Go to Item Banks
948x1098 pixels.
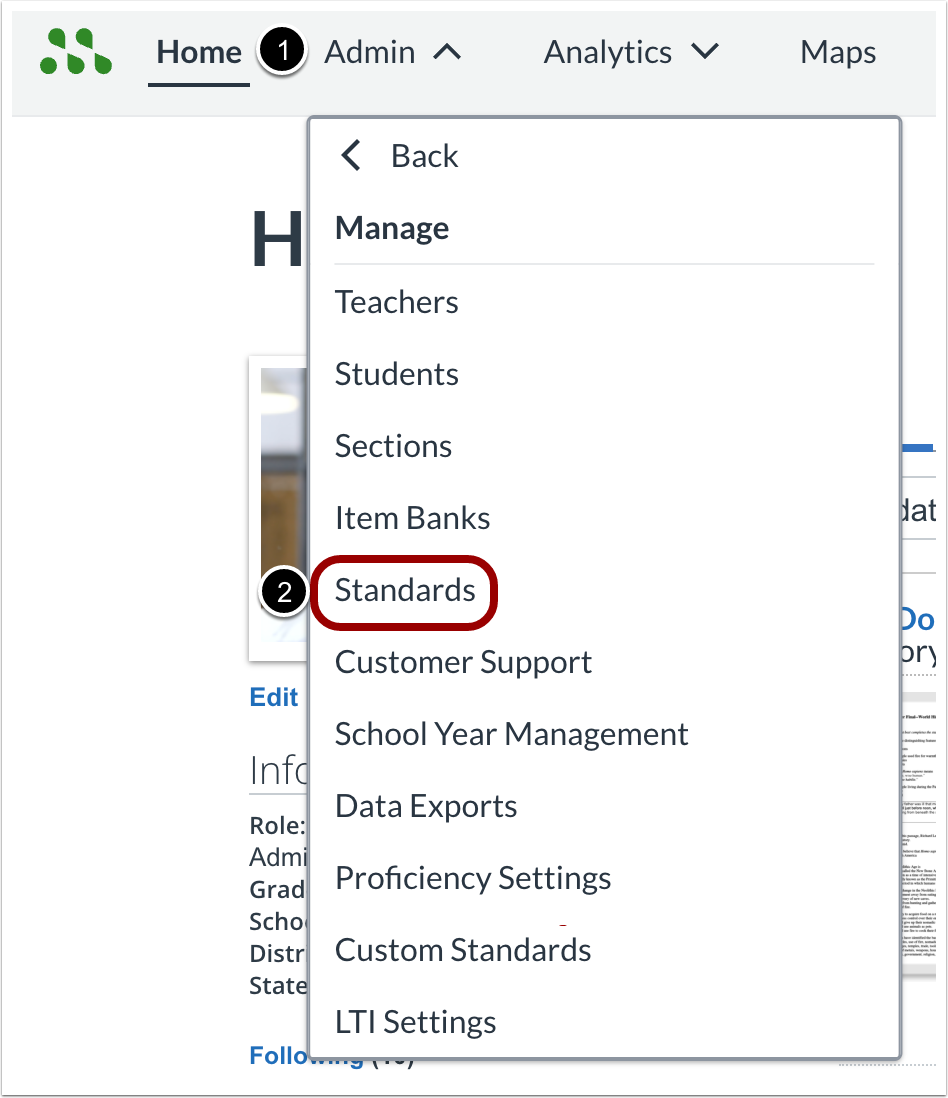click(x=412, y=518)
